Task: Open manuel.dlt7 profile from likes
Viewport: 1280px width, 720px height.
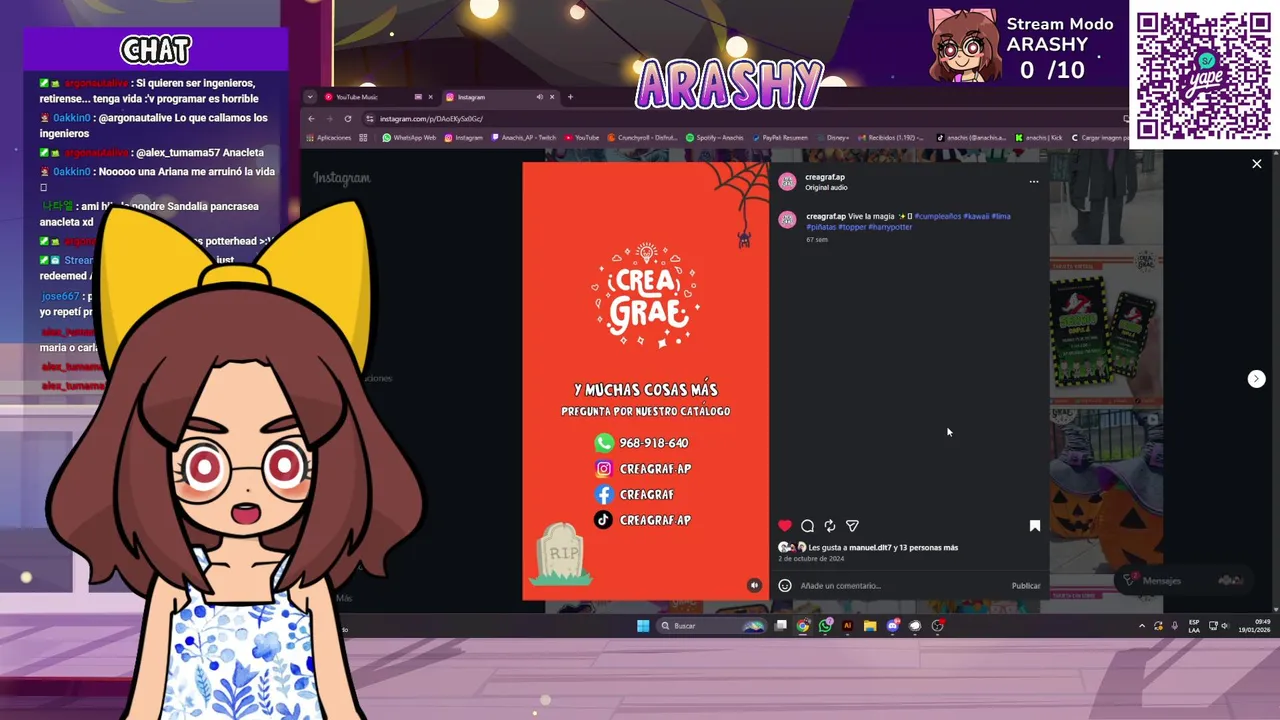Action: pos(870,548)
